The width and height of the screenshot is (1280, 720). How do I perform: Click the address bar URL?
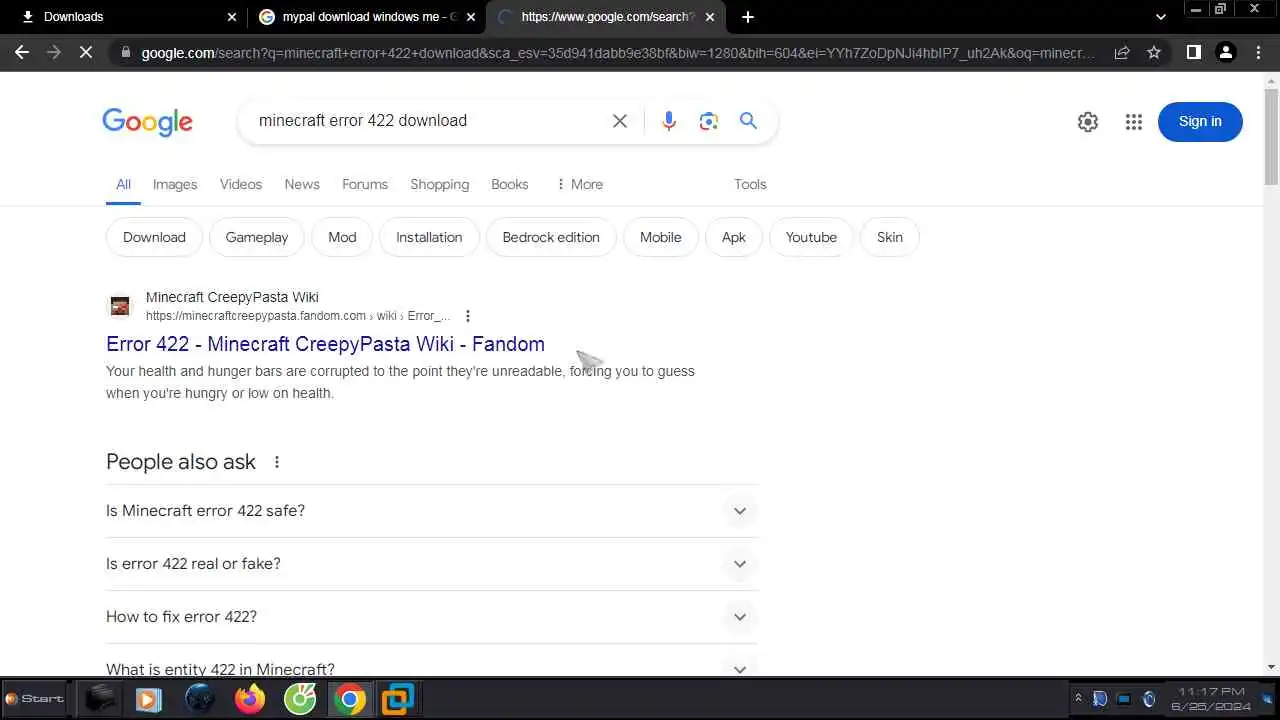[x=618, y=53]
